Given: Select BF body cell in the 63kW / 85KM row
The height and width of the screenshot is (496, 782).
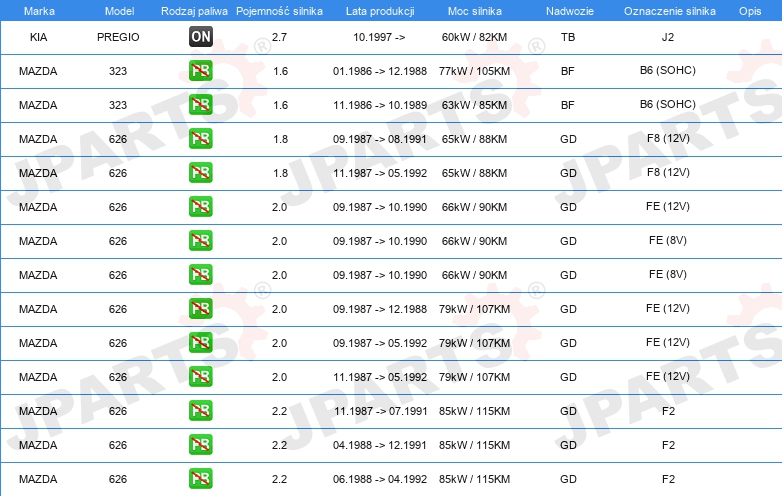Looking at the screenshot, I should 568,105.
